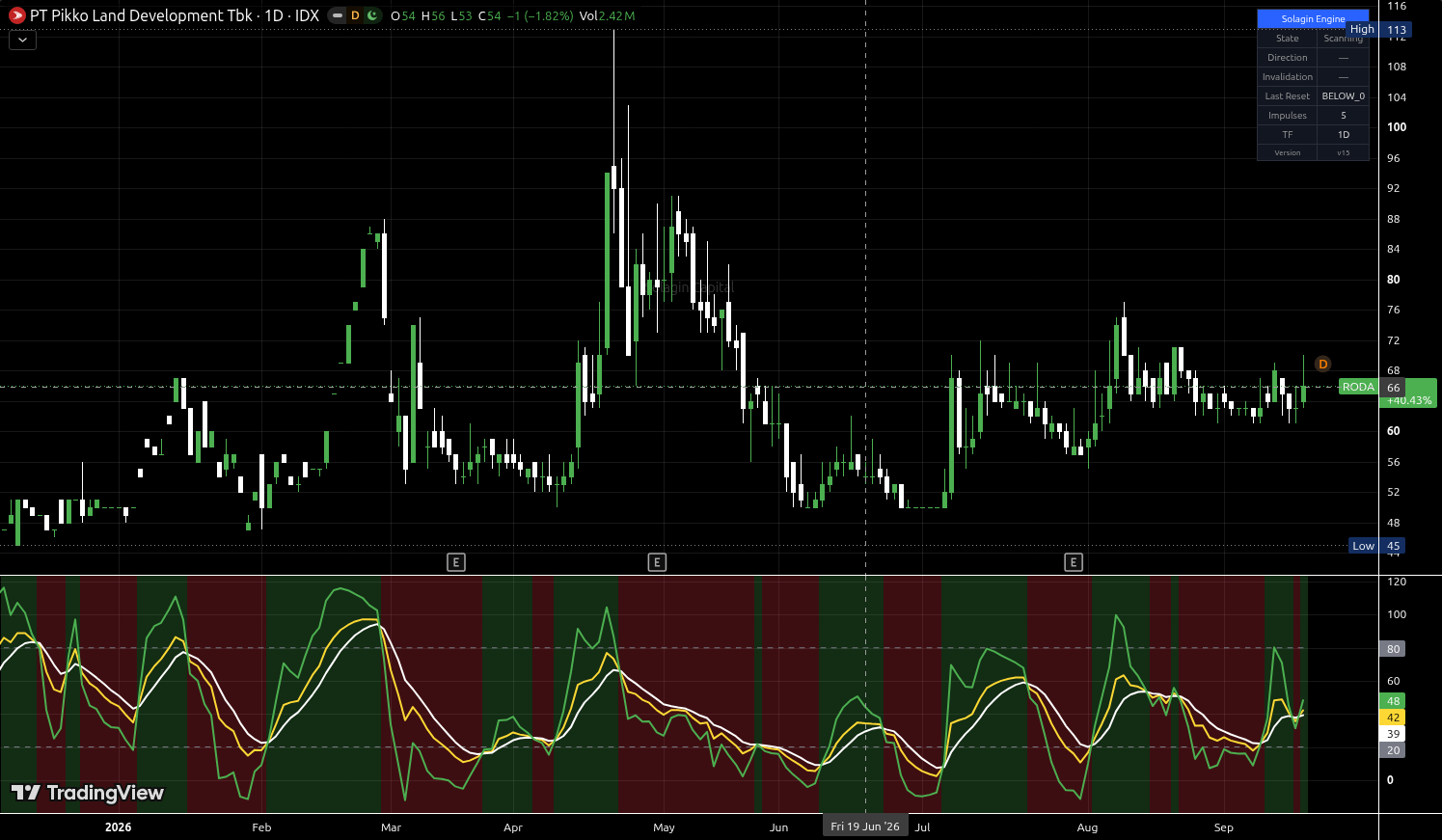Viewport: 1442px width, 840px height.
Task: Click the Invalidation cell in Solagin table
Action: coord(1288,77)
